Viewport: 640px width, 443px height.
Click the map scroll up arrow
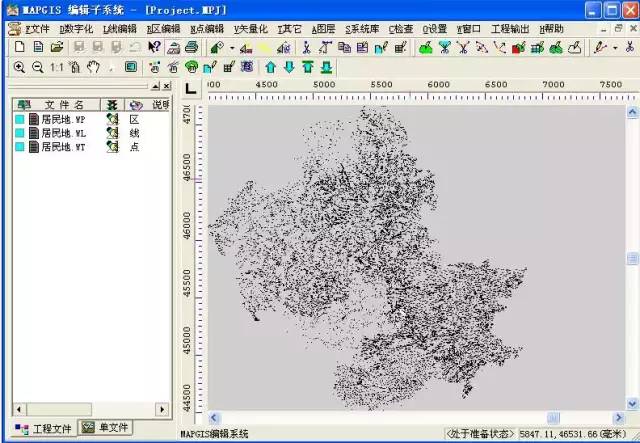point(632,112)
